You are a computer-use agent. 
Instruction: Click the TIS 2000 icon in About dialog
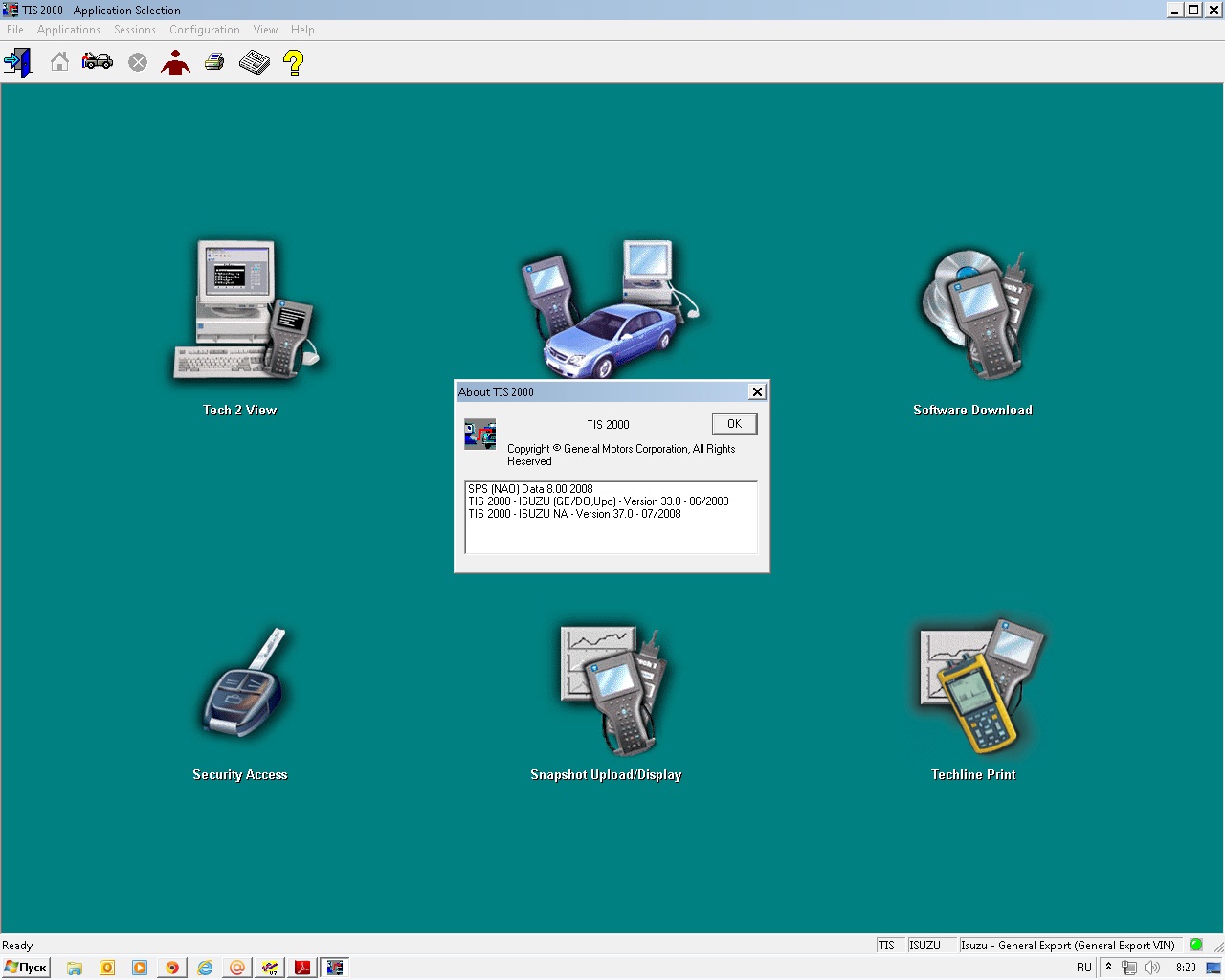point(479,434)
